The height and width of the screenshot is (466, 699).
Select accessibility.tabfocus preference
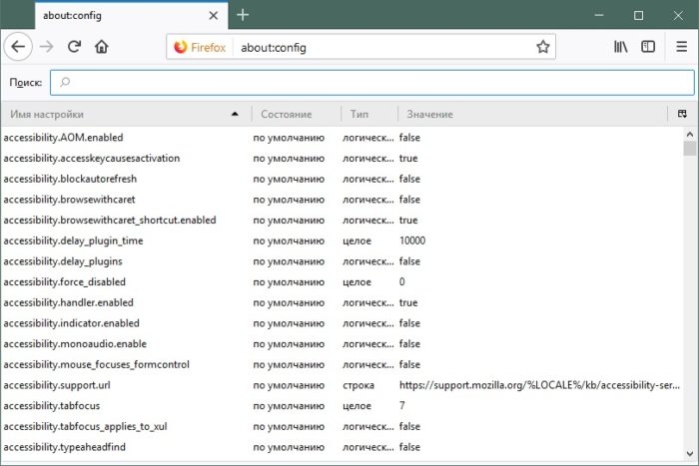pos(341,406)
